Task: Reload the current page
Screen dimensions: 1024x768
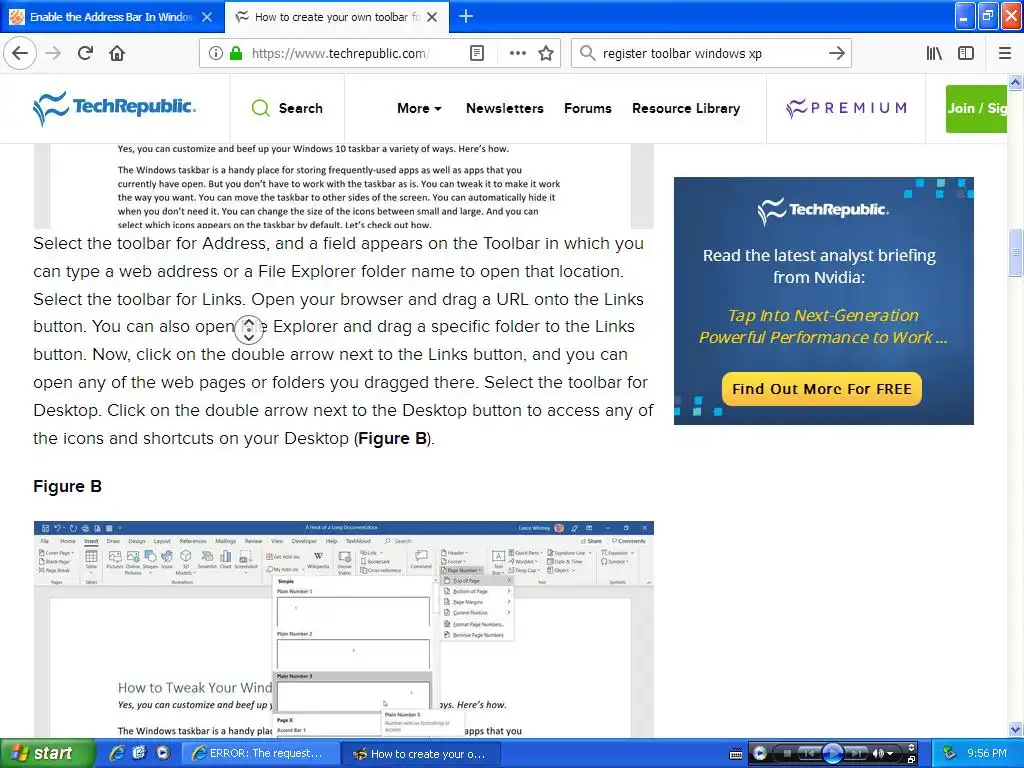Action: pos(86,54)
